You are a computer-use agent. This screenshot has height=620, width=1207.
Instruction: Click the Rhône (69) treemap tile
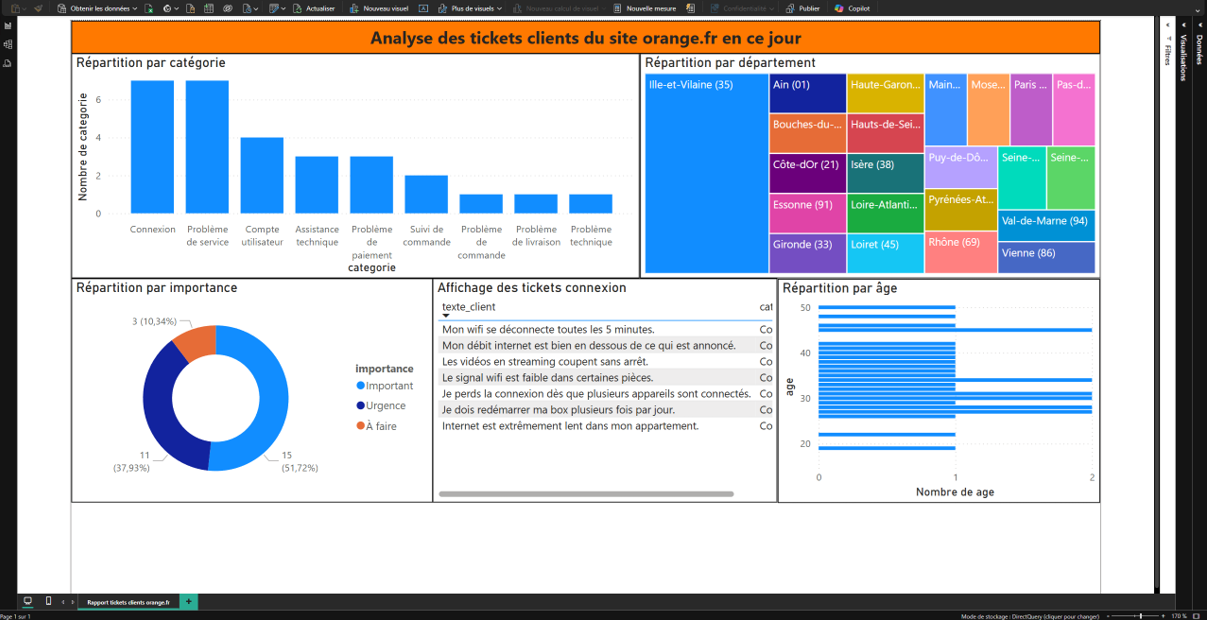pyautogui.click(x=960, y=253)
